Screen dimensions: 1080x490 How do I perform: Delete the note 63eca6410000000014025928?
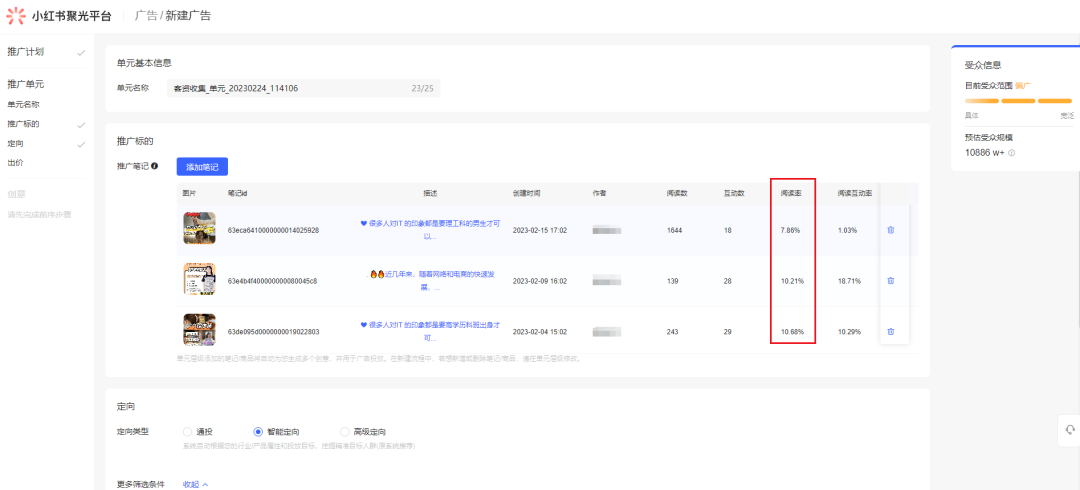tap(890, 230)
